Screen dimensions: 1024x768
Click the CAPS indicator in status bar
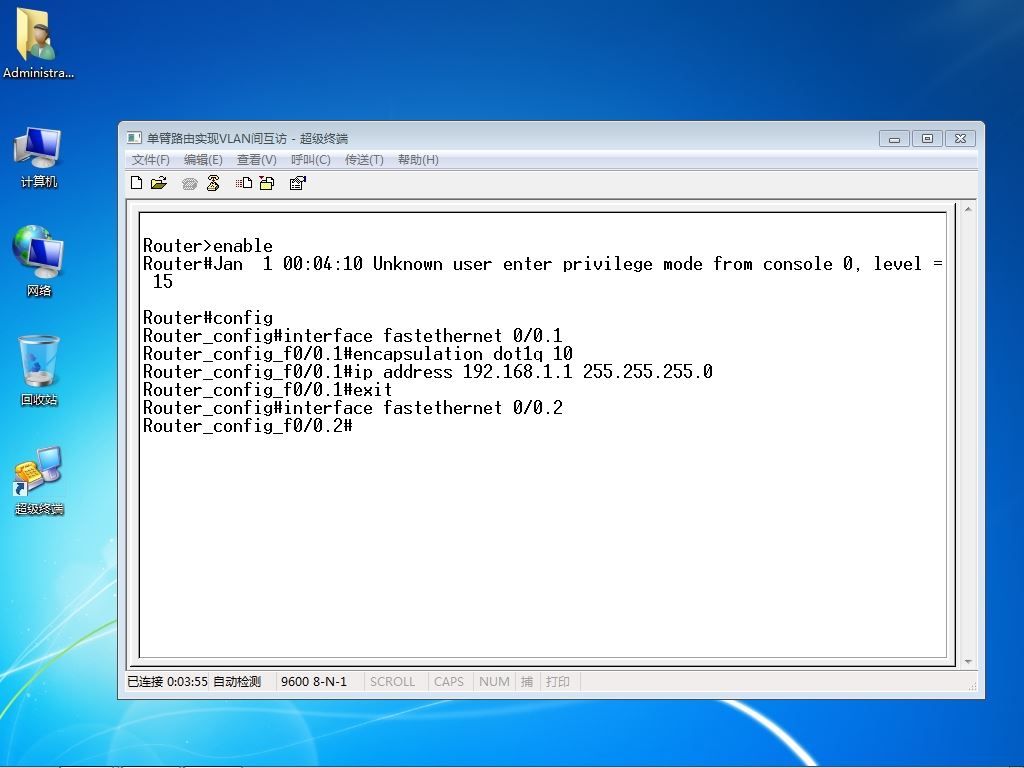tap(449, 682)
